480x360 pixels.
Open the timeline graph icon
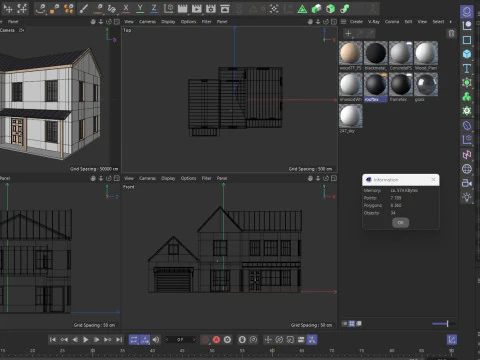point(452,340)
